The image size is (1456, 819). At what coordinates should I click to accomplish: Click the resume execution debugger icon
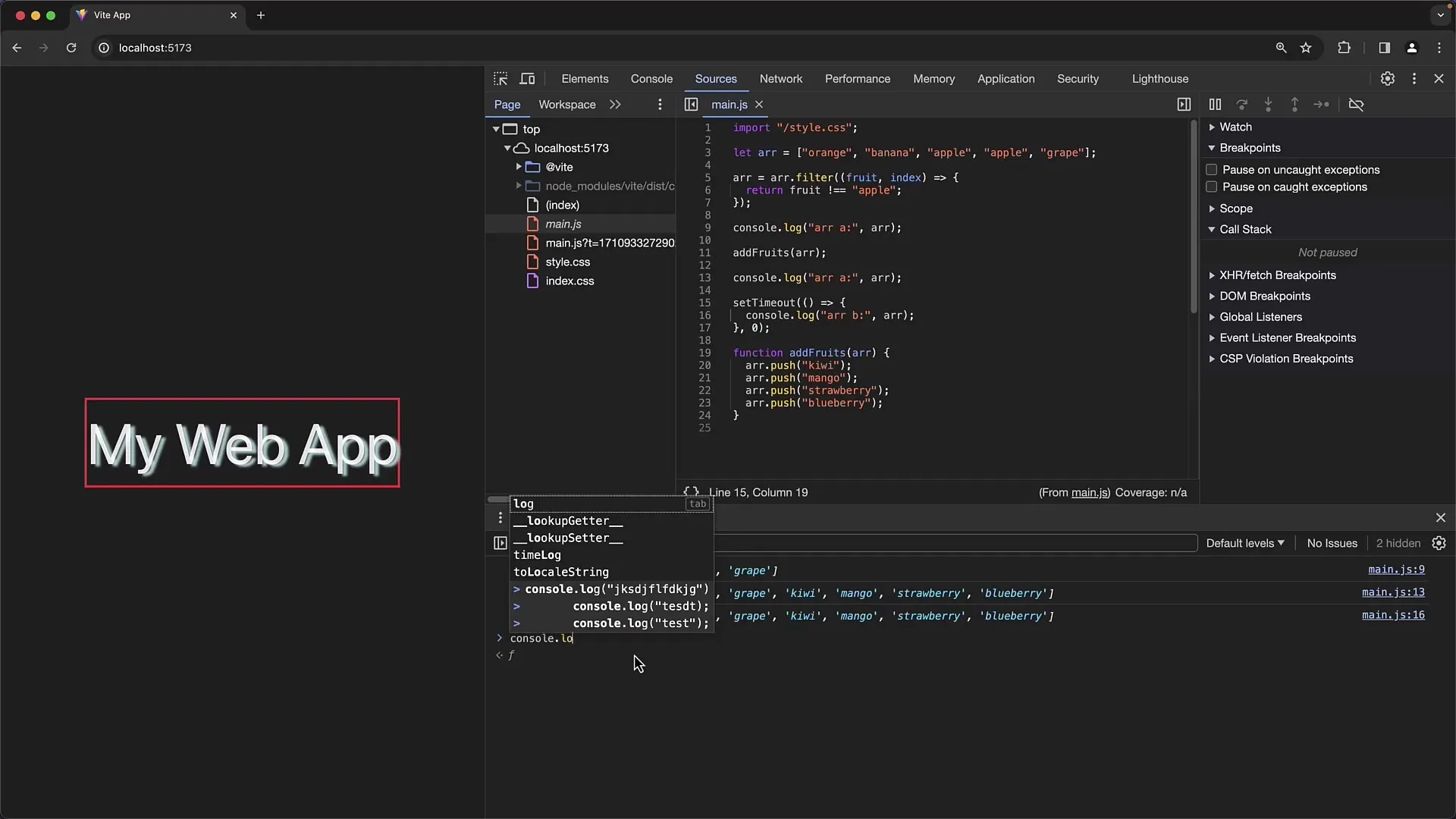(x=1215, y=104)
